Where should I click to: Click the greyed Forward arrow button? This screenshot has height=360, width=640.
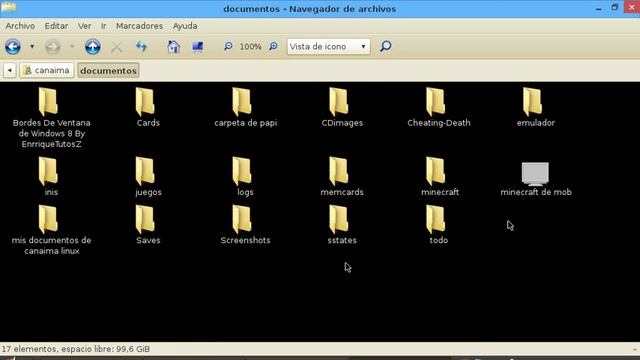point(52,47)
